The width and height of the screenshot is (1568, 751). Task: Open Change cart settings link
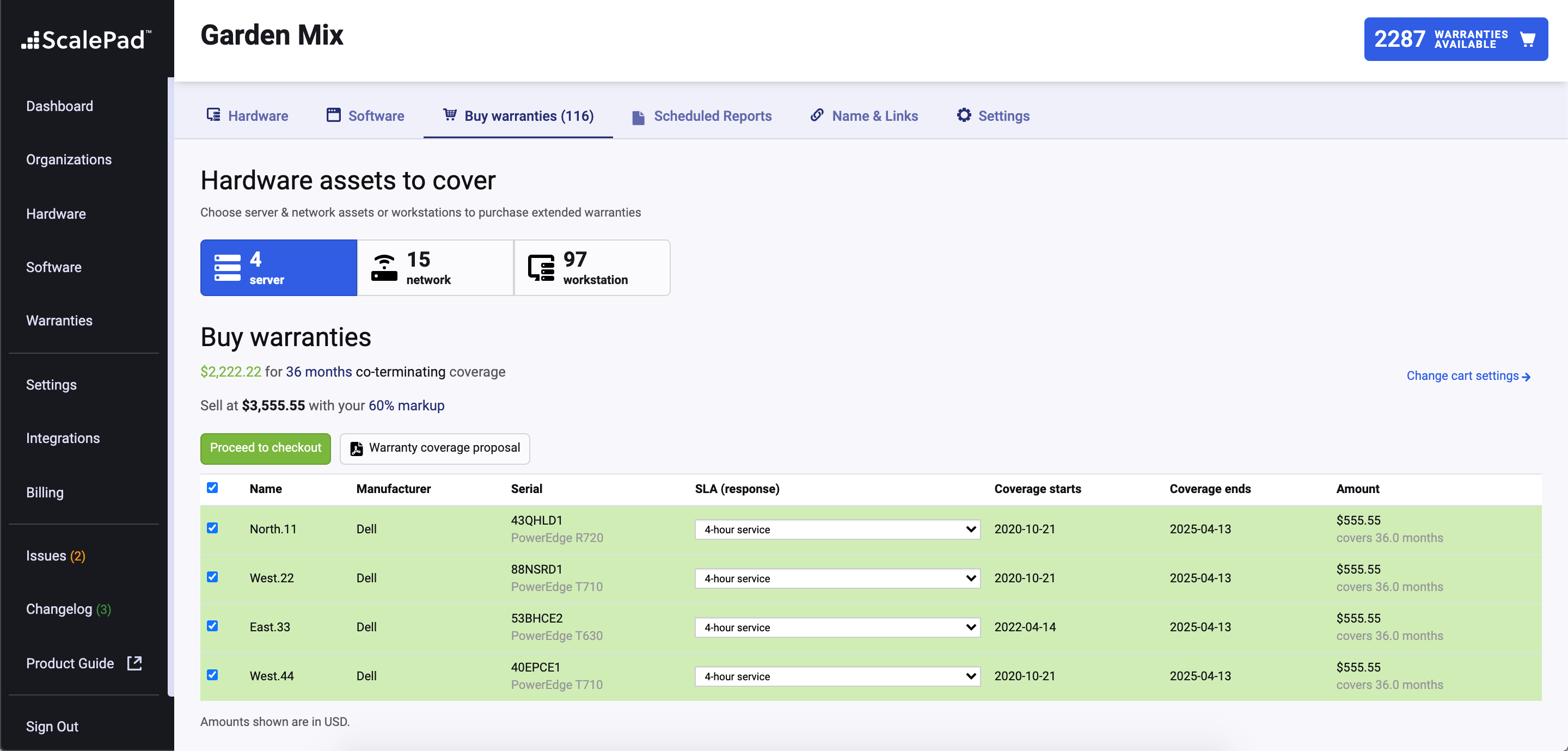pos(1468,375)
